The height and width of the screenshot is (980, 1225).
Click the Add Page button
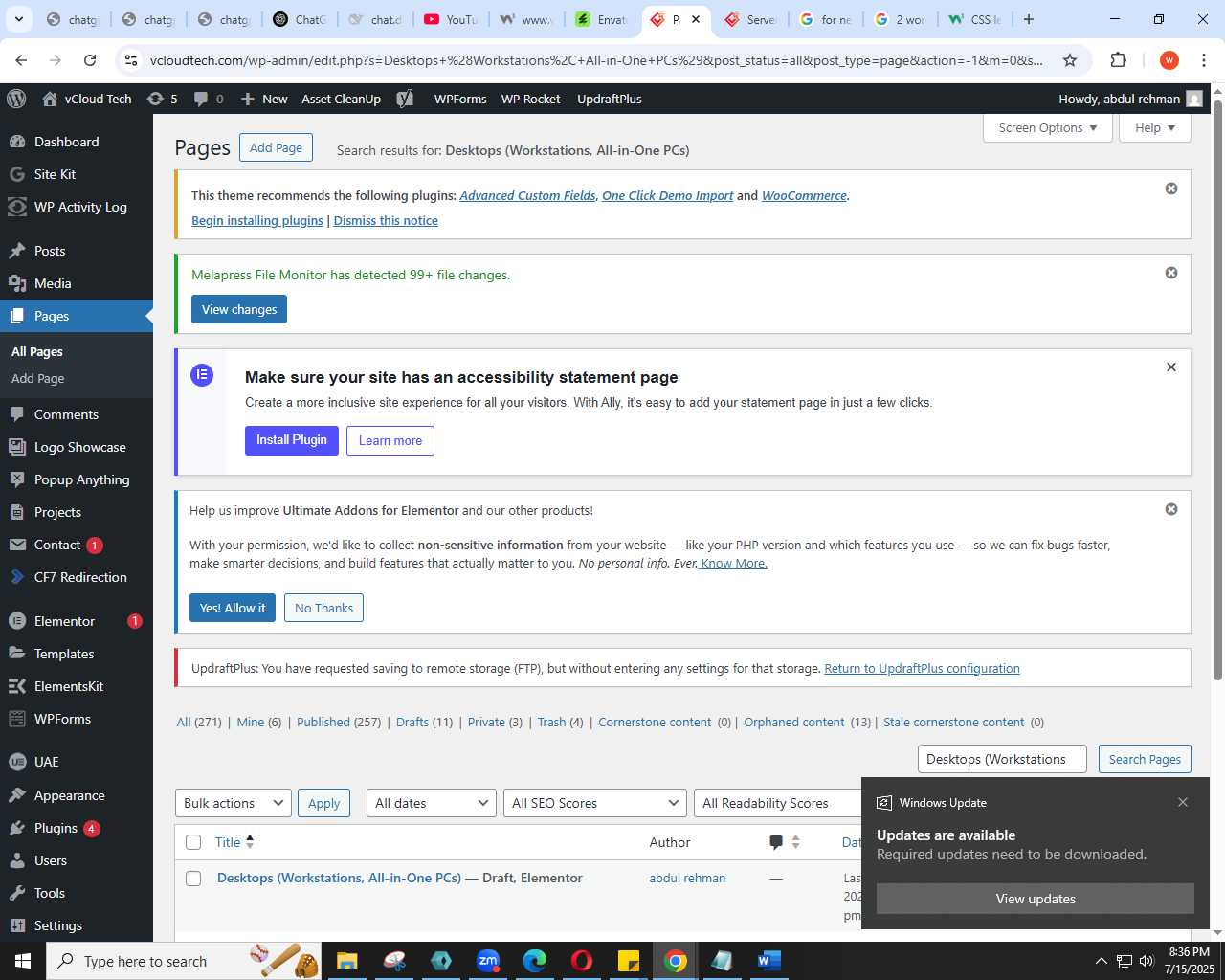(x=276, y=147)
